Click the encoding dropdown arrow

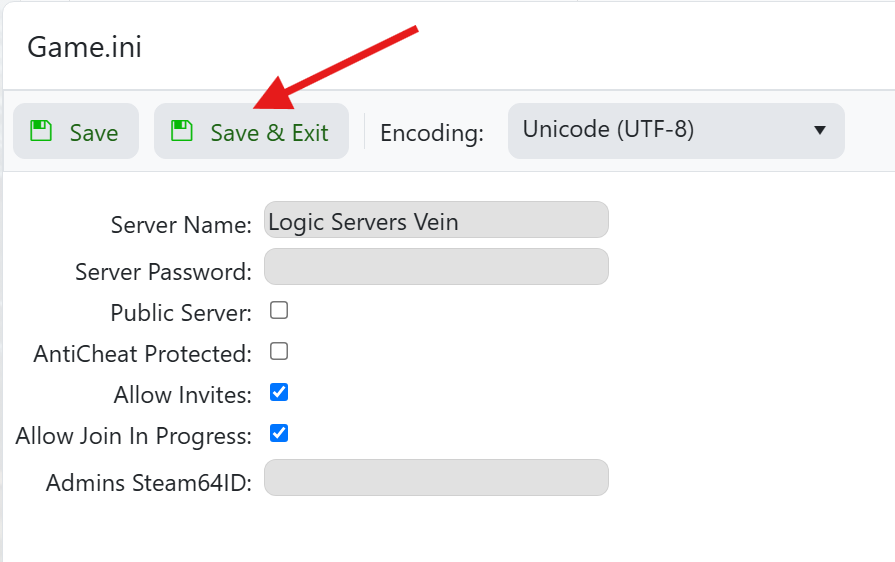point(820,131)
